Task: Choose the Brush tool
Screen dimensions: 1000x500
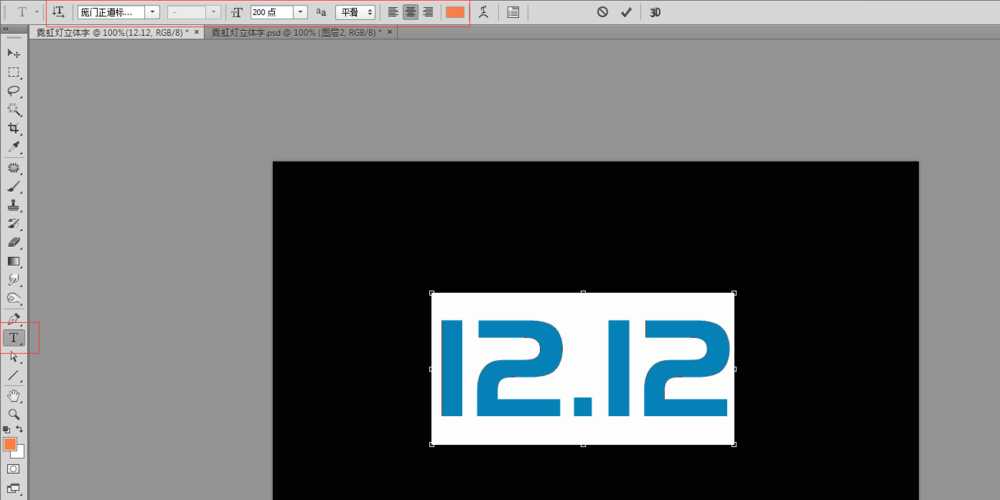Action: click(14, 186)
